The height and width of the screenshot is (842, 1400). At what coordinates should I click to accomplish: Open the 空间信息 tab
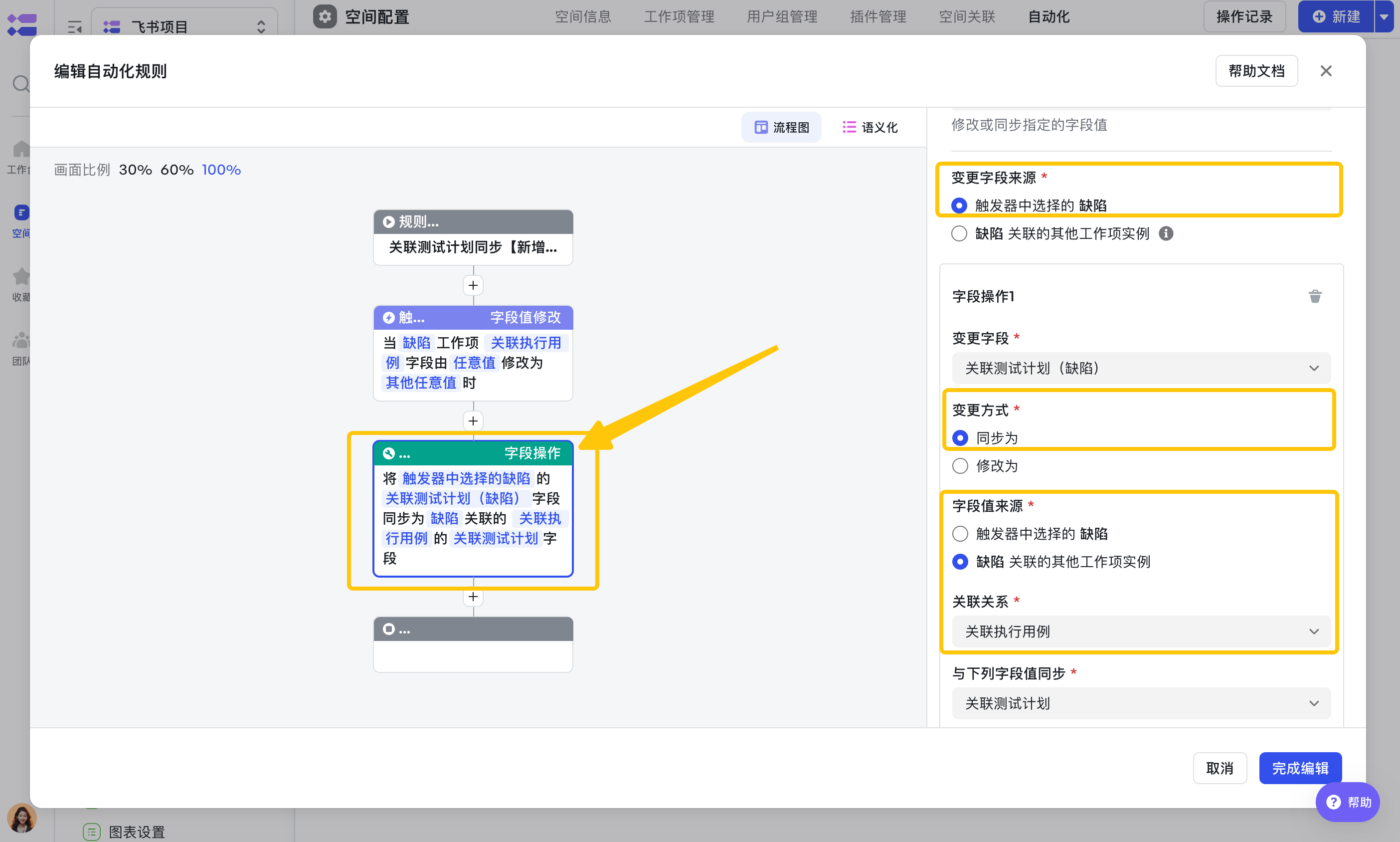(583, 16)
